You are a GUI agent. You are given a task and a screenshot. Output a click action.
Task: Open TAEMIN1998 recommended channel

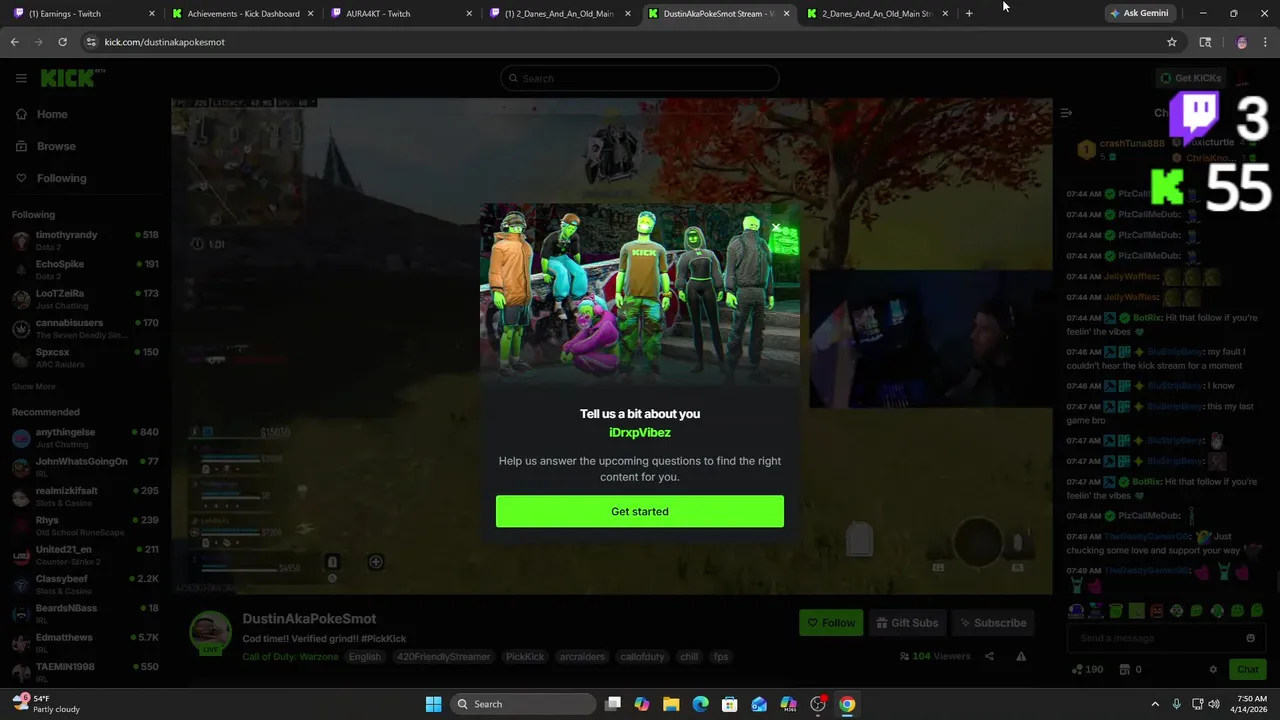click(x=85, y=672)
